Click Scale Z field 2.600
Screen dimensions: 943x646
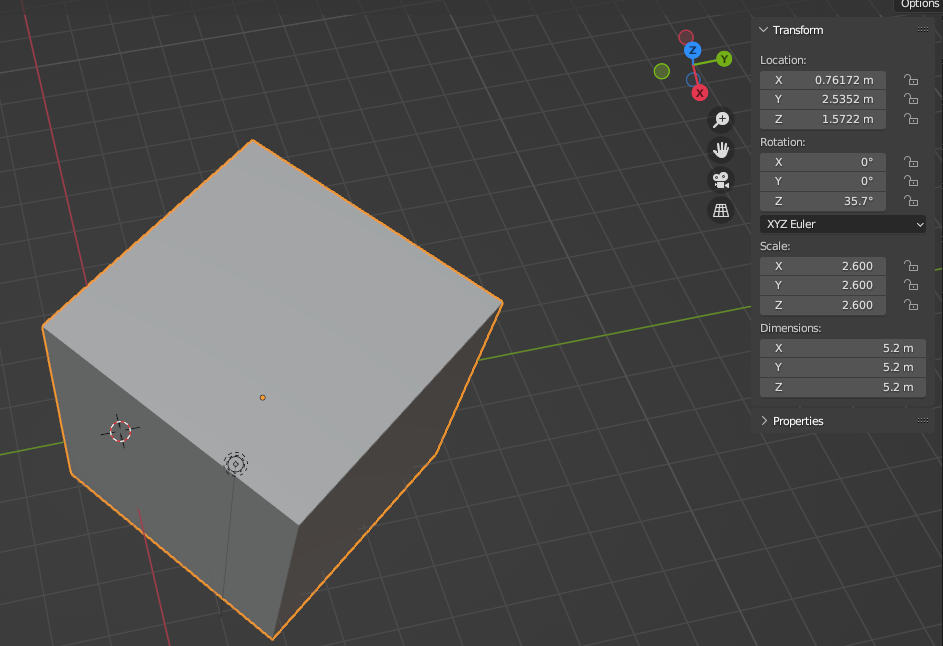click(x=823, y=305)
